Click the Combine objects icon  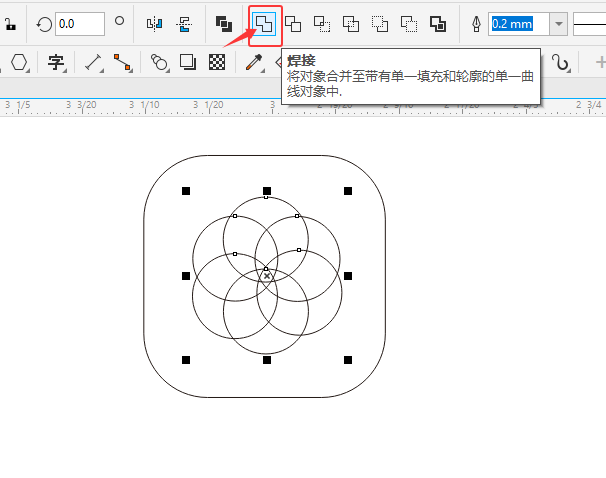coord(224,24)
